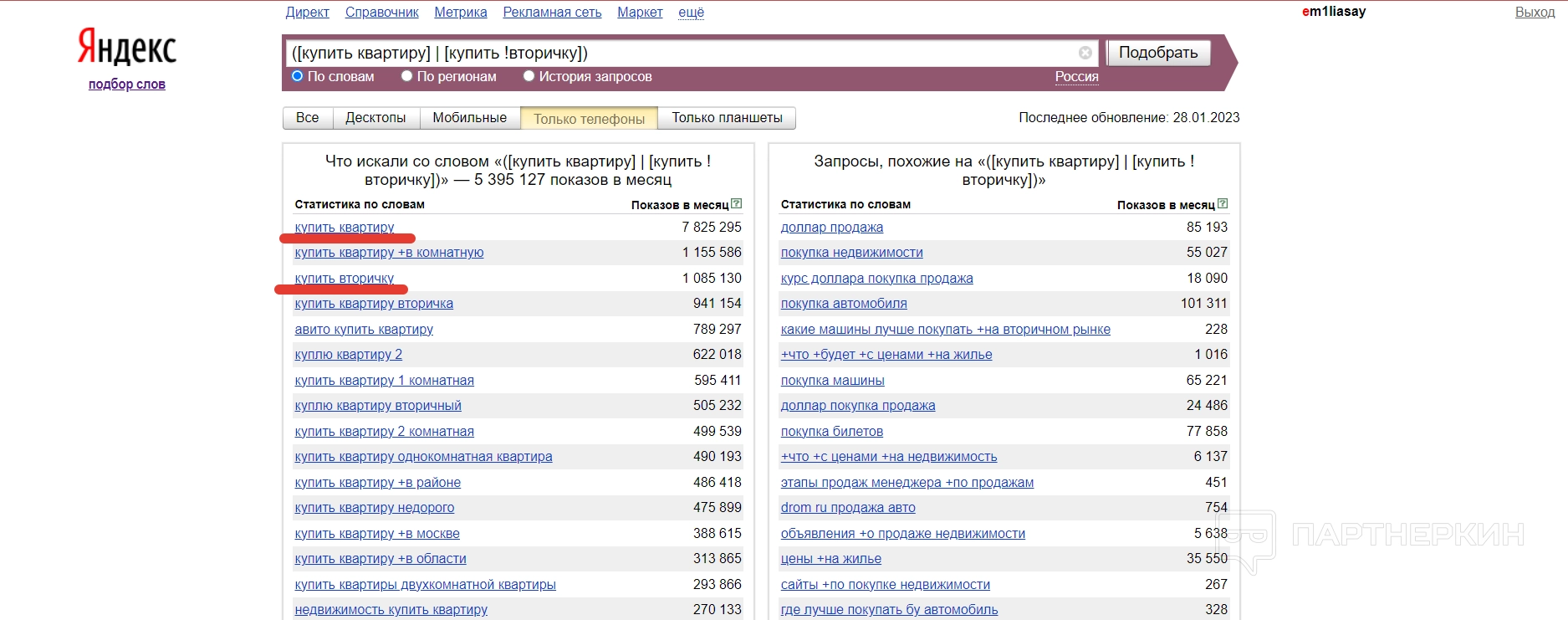Open 'drom ru продажа авто' link
The image size is (1568, 620).
848,507
